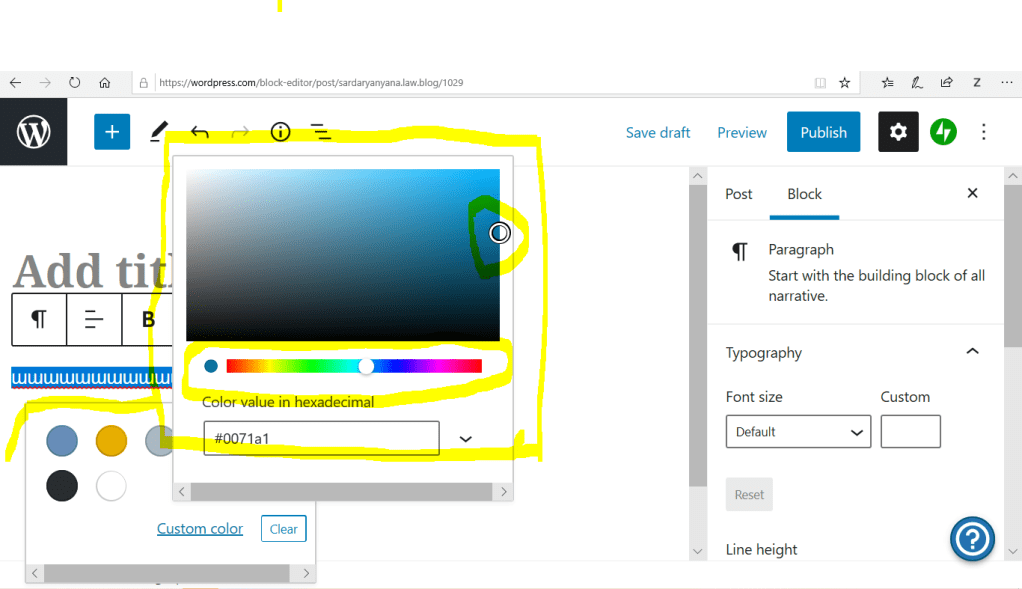Click the Publish button

click(823, 132)
